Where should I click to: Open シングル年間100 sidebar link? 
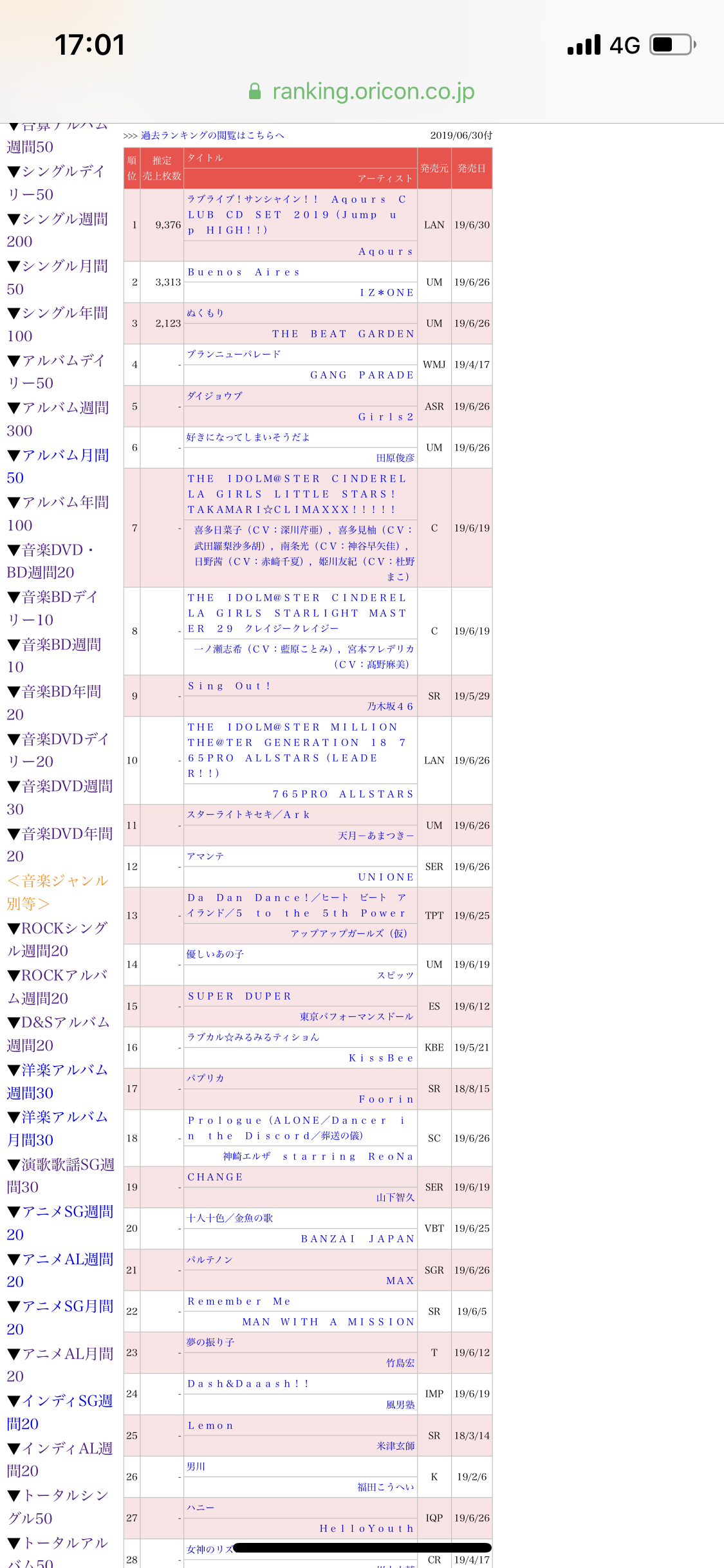click(58, 324)
